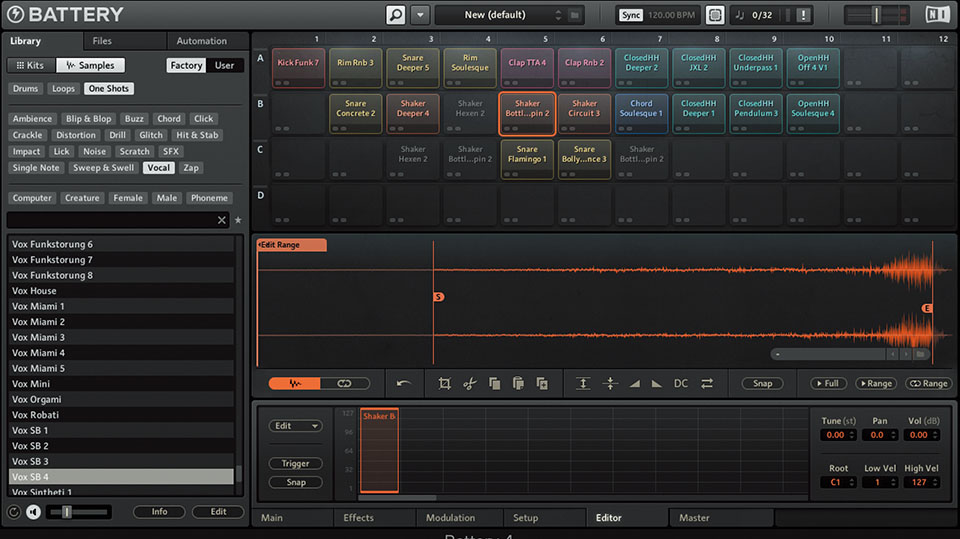Hit the exclamation panic button
Screen dimensions: 960x539
point(803,15)
